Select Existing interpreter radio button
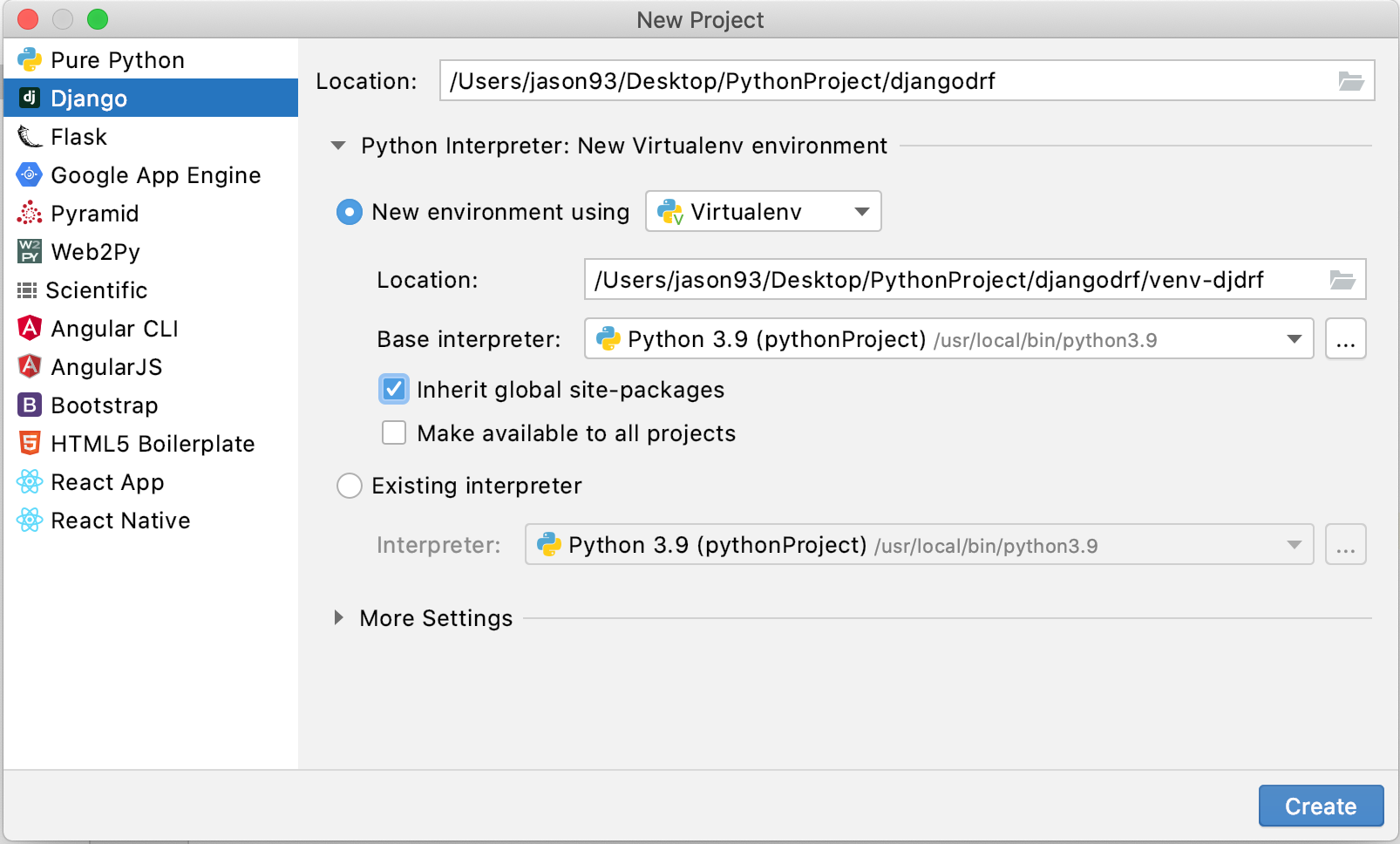 click(350, 486)
